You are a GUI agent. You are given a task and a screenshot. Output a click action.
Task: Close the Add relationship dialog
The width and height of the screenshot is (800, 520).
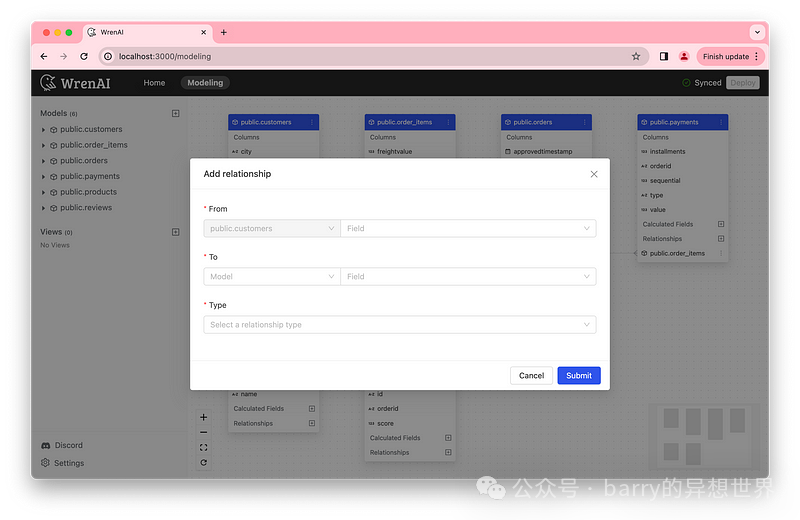[594, 174]
